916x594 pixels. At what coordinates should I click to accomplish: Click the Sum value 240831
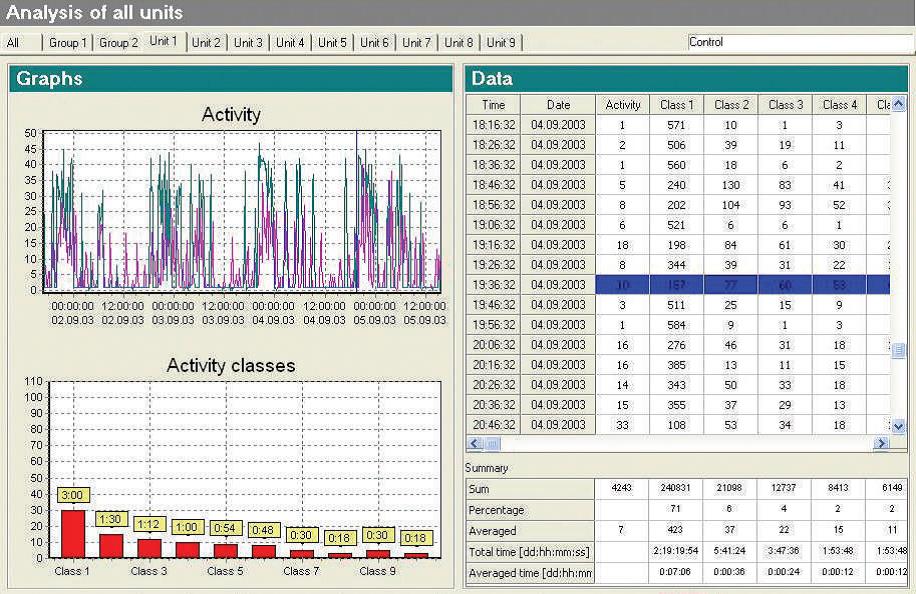pos(675,488)
